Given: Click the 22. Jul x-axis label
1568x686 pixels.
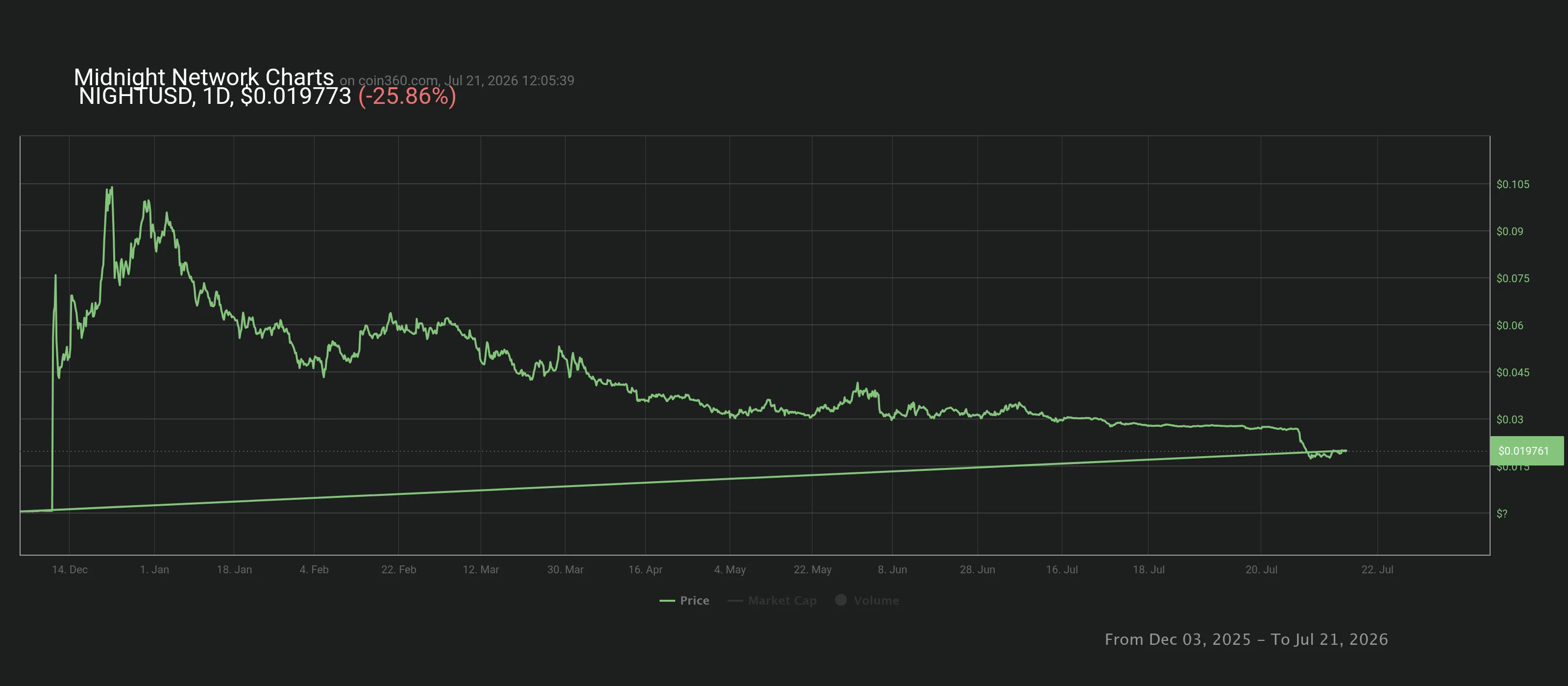Looking at the screenshot, I should [1377, 570].
